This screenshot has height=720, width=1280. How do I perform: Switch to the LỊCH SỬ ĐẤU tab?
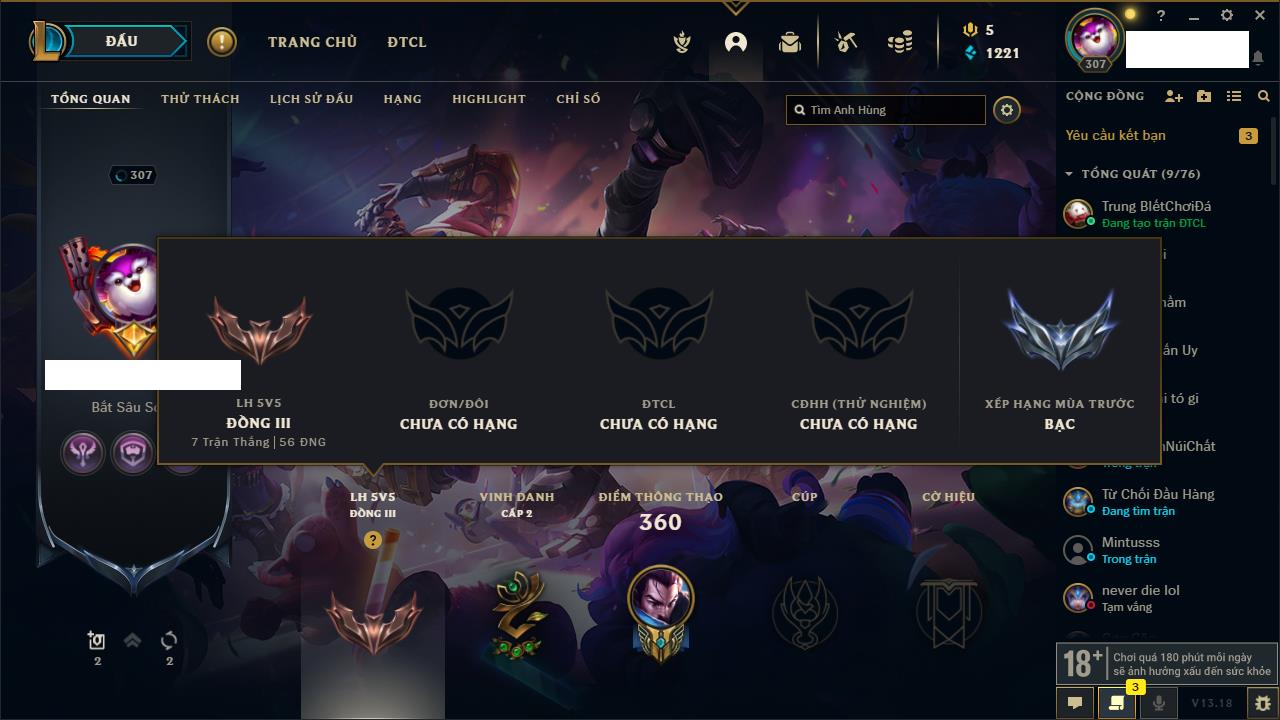tap(311, 99)
